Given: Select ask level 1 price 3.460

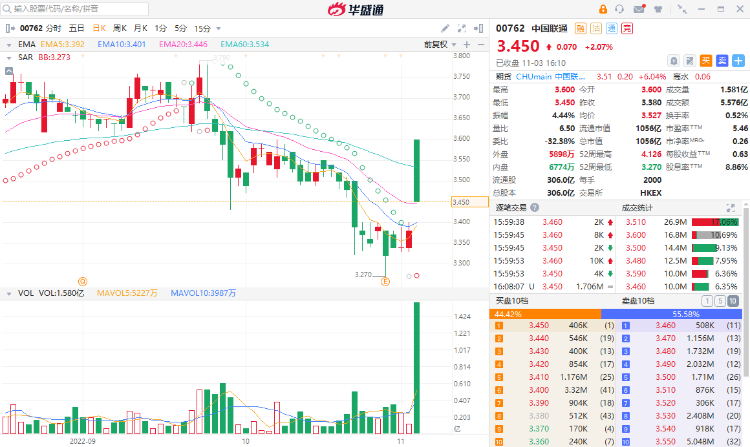Looking at the screenshot, I should pyautogui.click(x=665, y=325).
